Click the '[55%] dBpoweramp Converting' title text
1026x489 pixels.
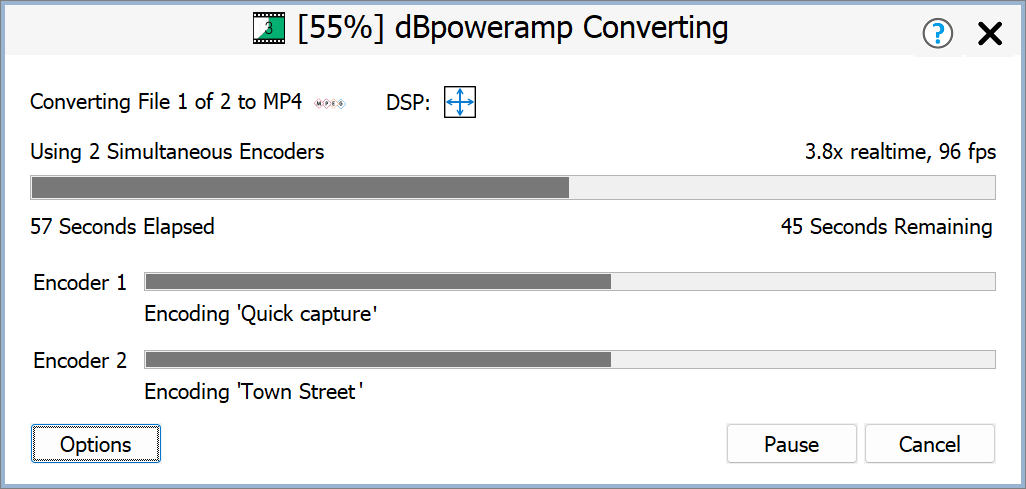513,28
